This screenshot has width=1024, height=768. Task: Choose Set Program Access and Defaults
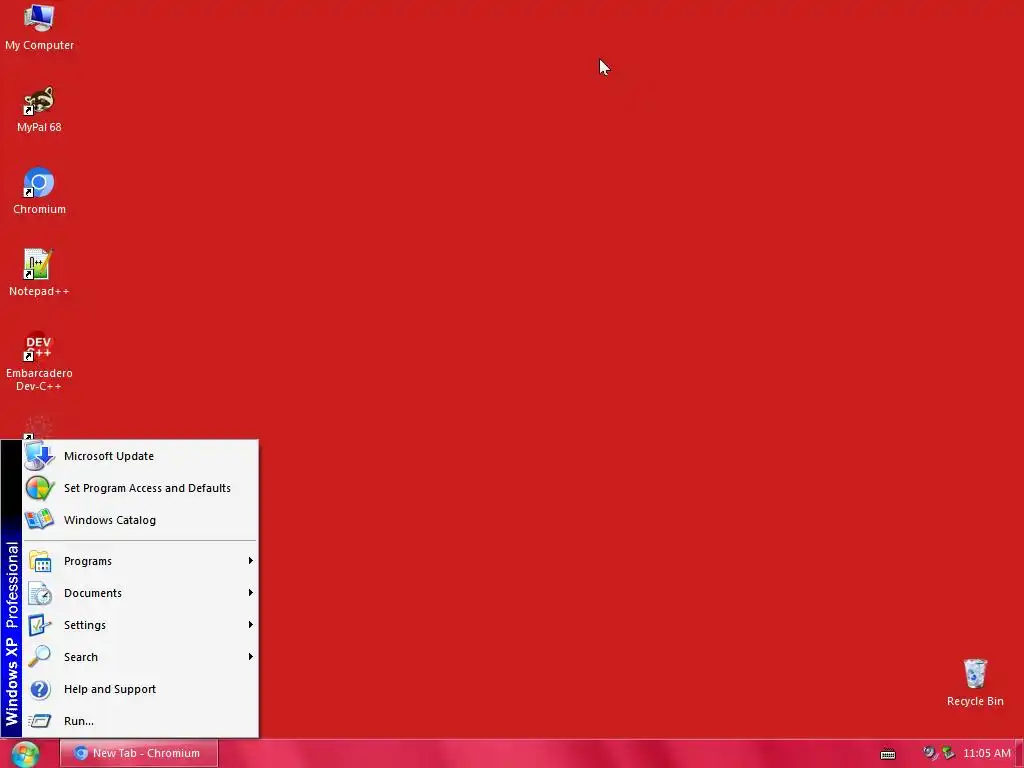click(x=140, y=488)
